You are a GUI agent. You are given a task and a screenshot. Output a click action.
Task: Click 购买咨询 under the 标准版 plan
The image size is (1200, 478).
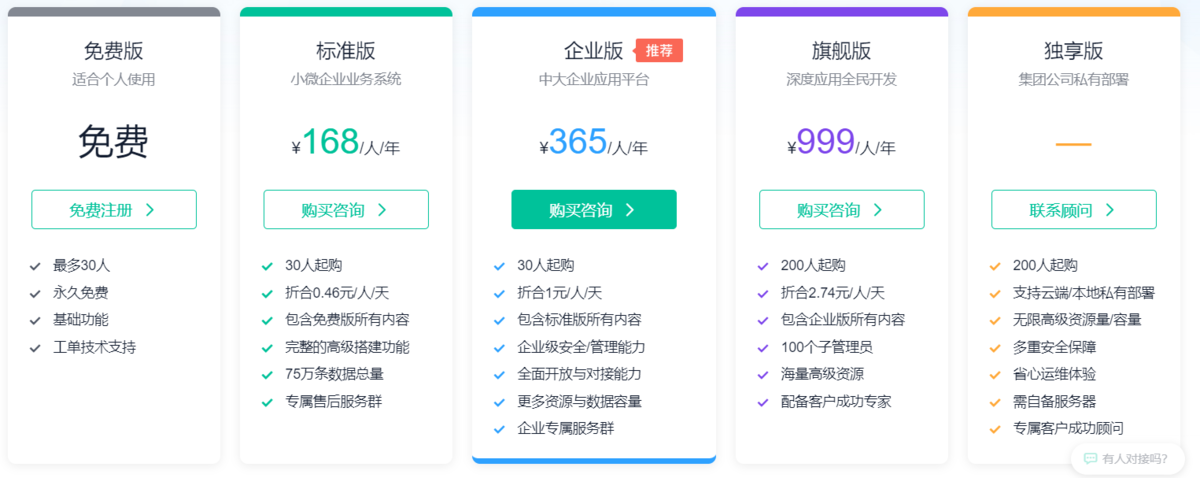[x=345, y=210]
